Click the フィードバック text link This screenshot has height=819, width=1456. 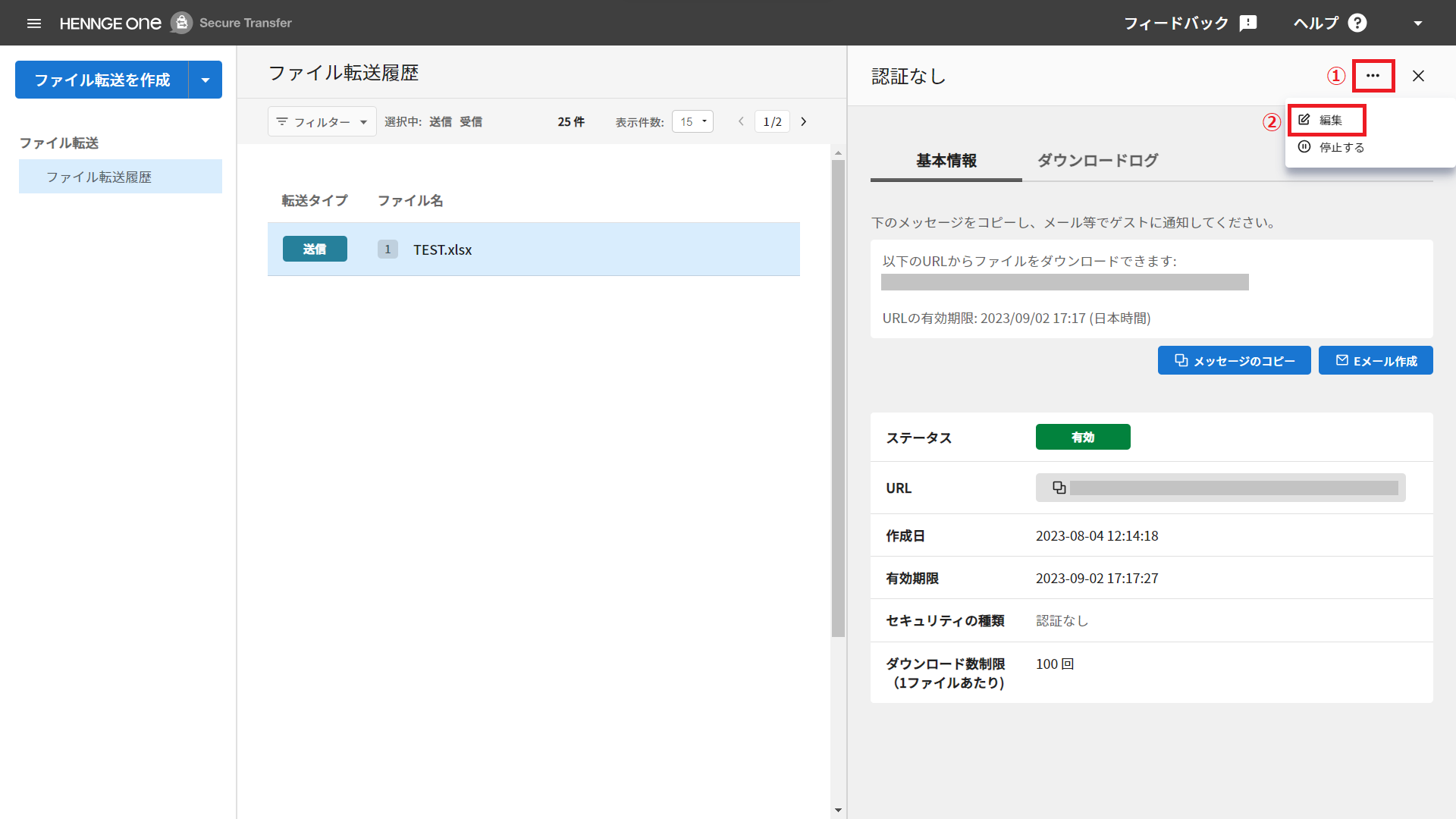1176,24
